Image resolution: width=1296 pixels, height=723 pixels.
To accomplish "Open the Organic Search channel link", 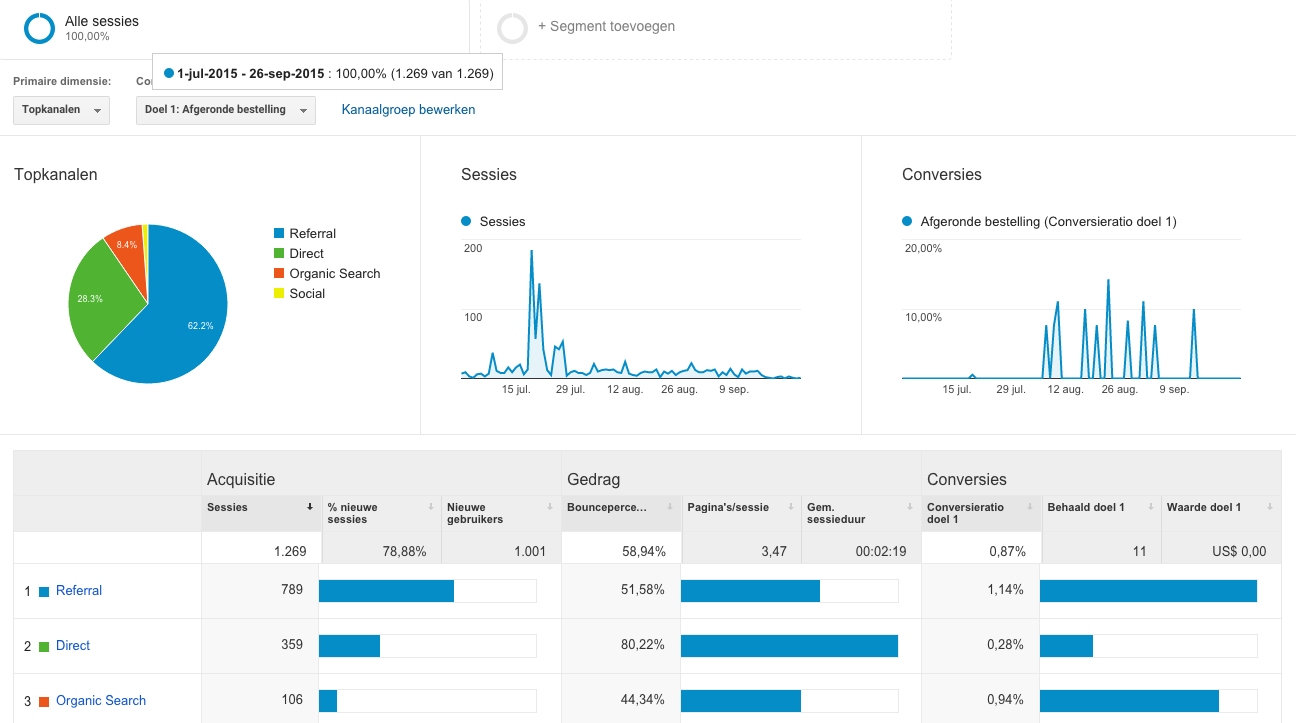I will [101, 701].
